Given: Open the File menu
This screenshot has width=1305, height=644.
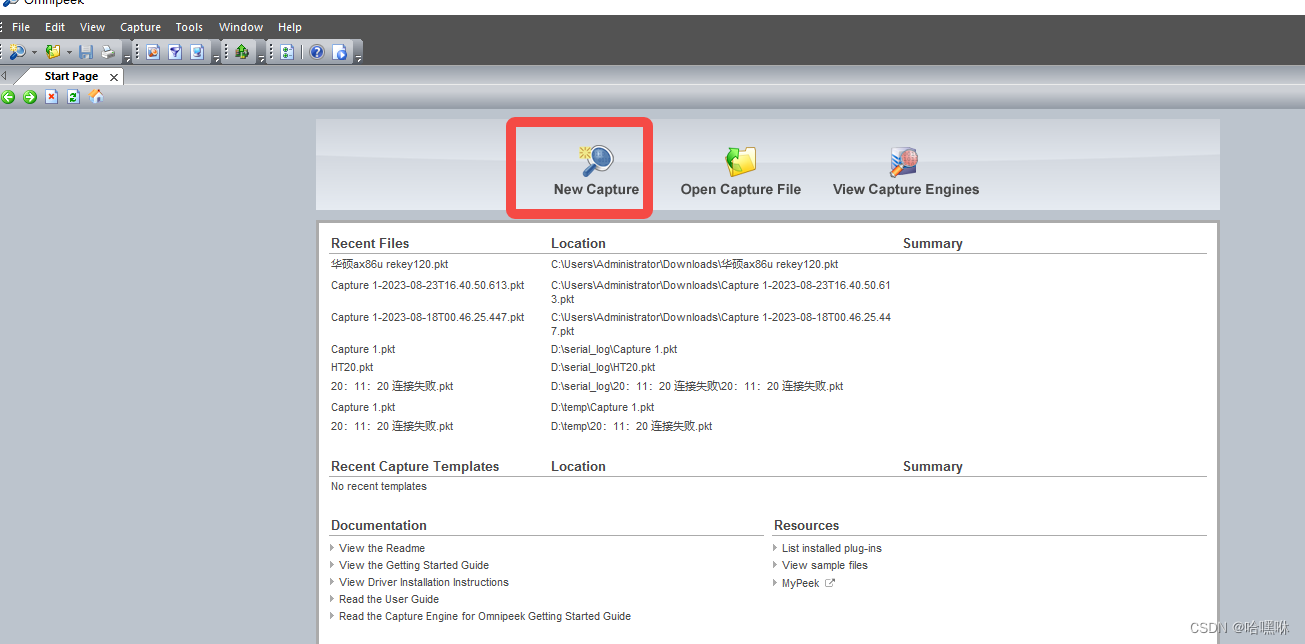Looking at the screenshot, I should pyautogui.click(x=21, y=27).
